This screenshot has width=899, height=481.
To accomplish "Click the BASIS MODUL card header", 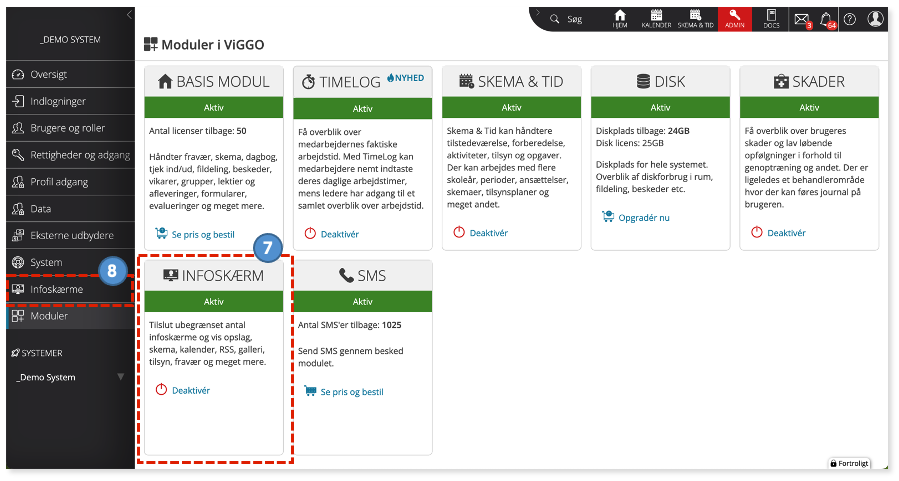I will click(214, 82).
